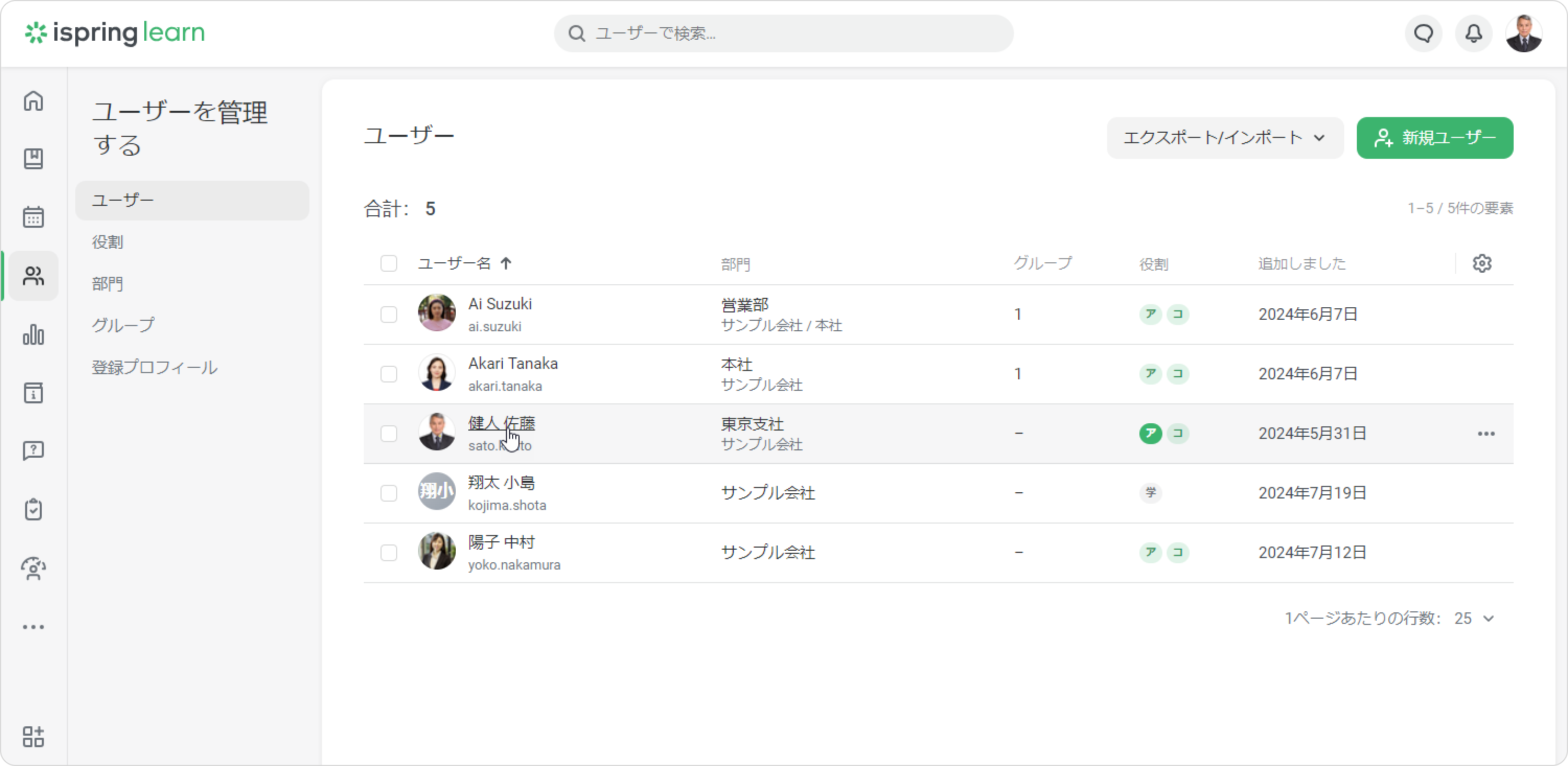Screen dimensions: 1568x766
Task: Tick the checkbox for Ai Suzuki
Action: pos(388,315)
